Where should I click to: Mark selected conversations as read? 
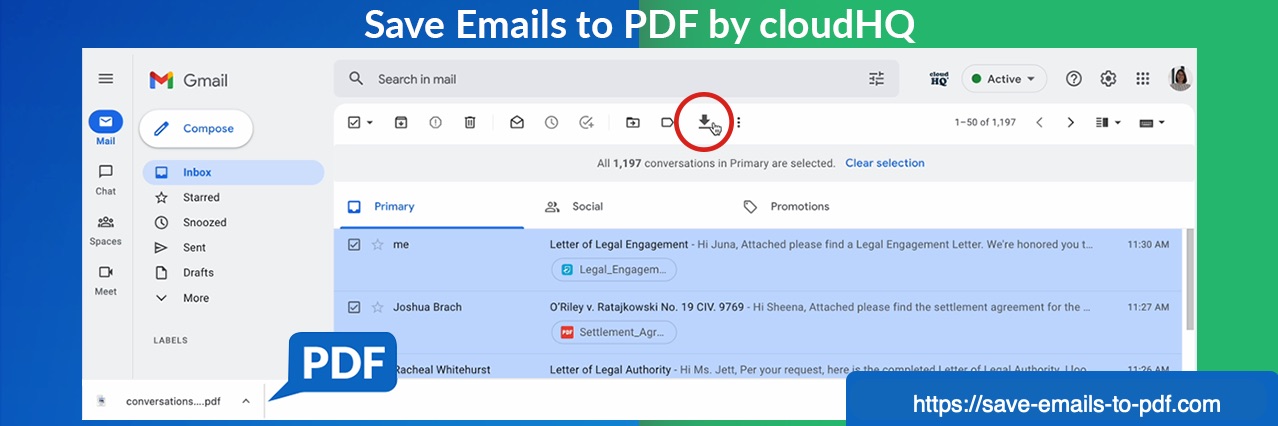517,122
